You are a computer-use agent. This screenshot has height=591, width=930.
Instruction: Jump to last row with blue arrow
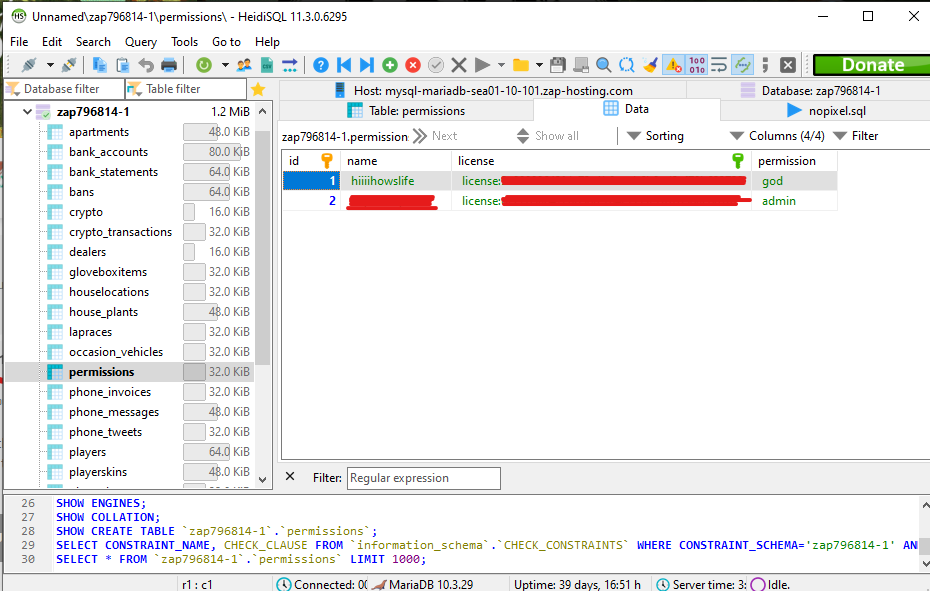tap(367, 65)
